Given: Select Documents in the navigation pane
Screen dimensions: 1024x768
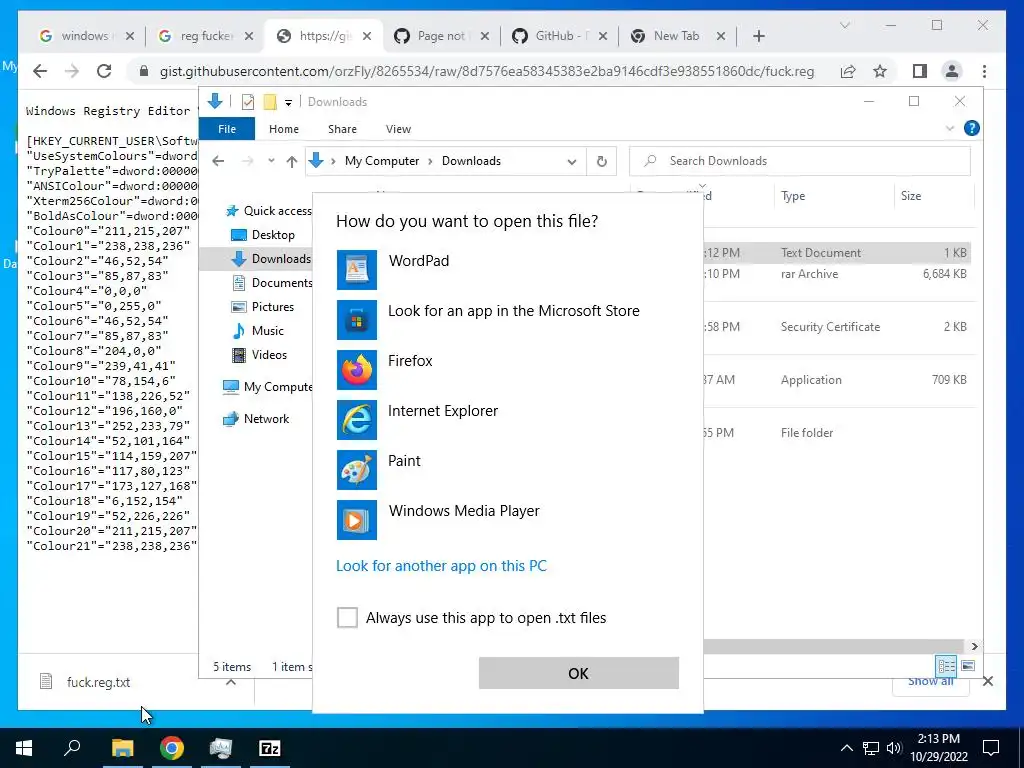Looking at the screenshot, I should coord(272,283).
